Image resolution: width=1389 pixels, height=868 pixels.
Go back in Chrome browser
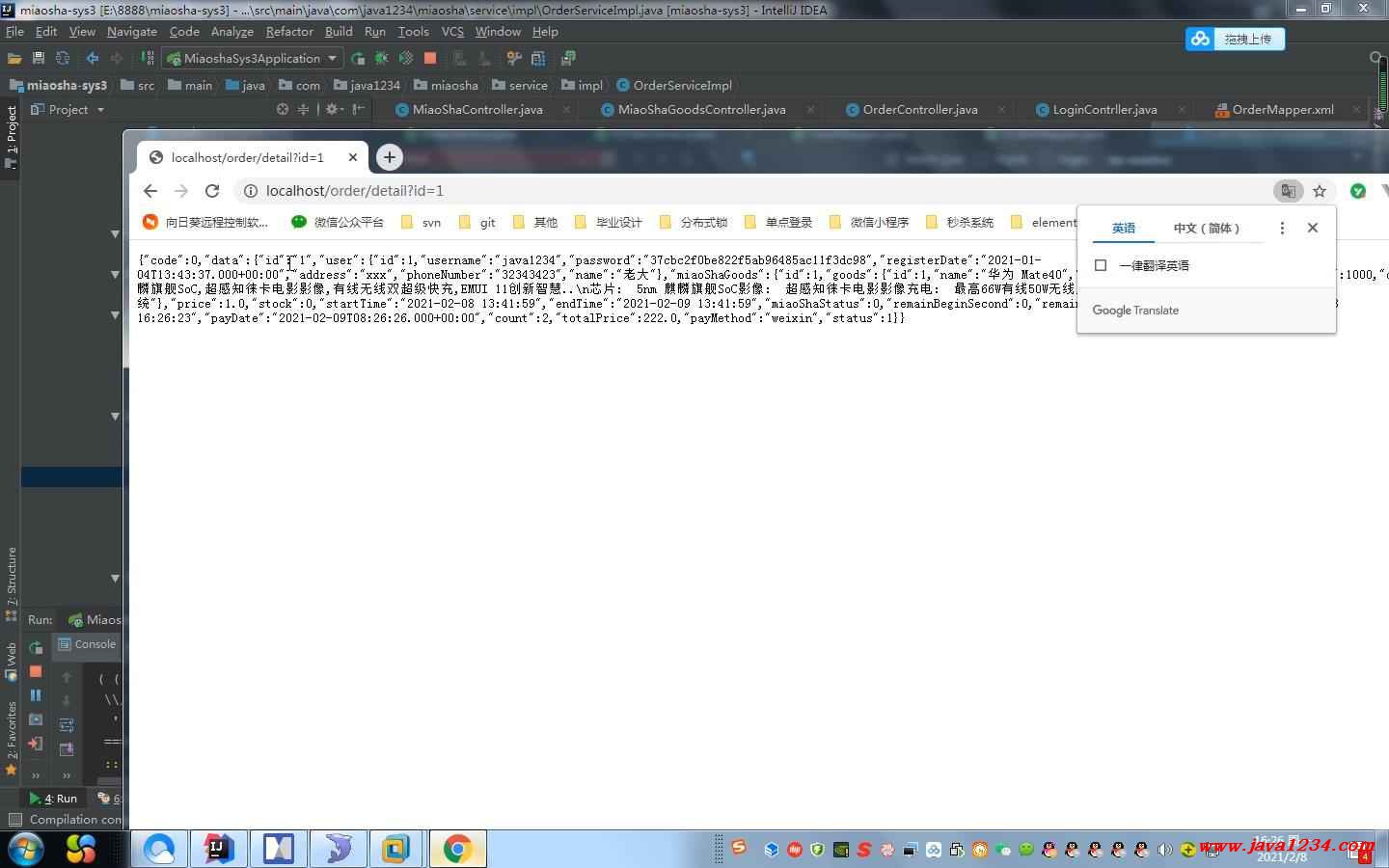tap(150, 191)
